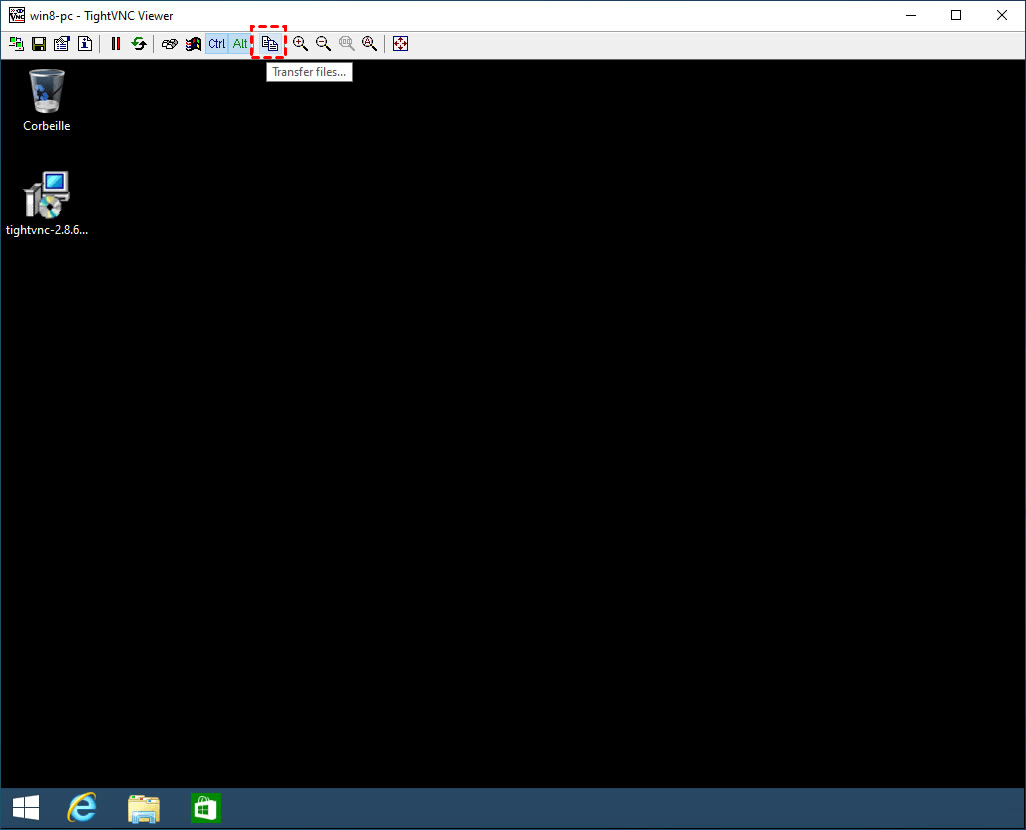The image size is (1026, 830).
Task: Click the TightVNC Viewer title bar icon
Action: [16, 15]
